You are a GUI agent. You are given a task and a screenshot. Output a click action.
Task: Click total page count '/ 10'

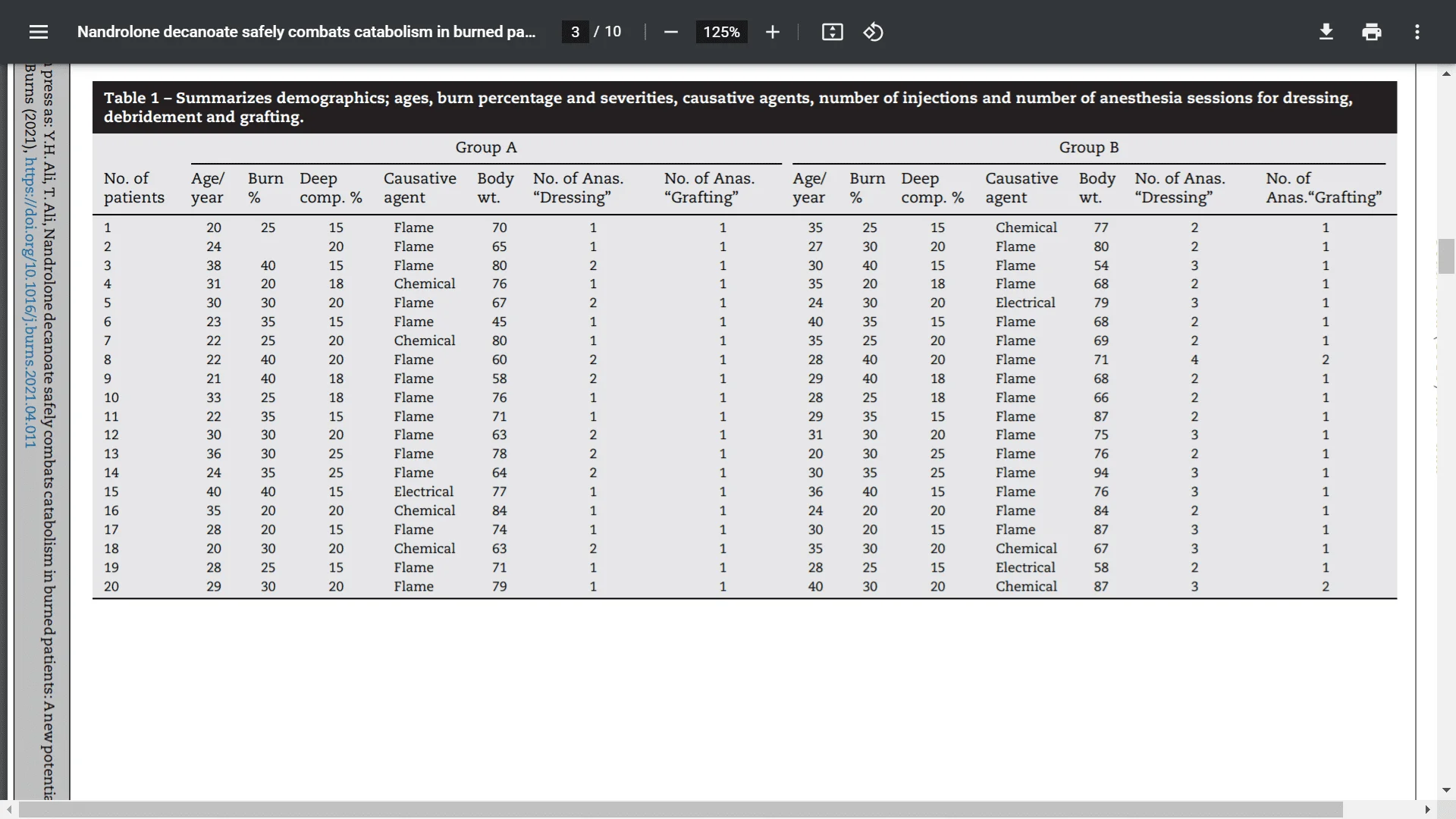tap(607, 32)
